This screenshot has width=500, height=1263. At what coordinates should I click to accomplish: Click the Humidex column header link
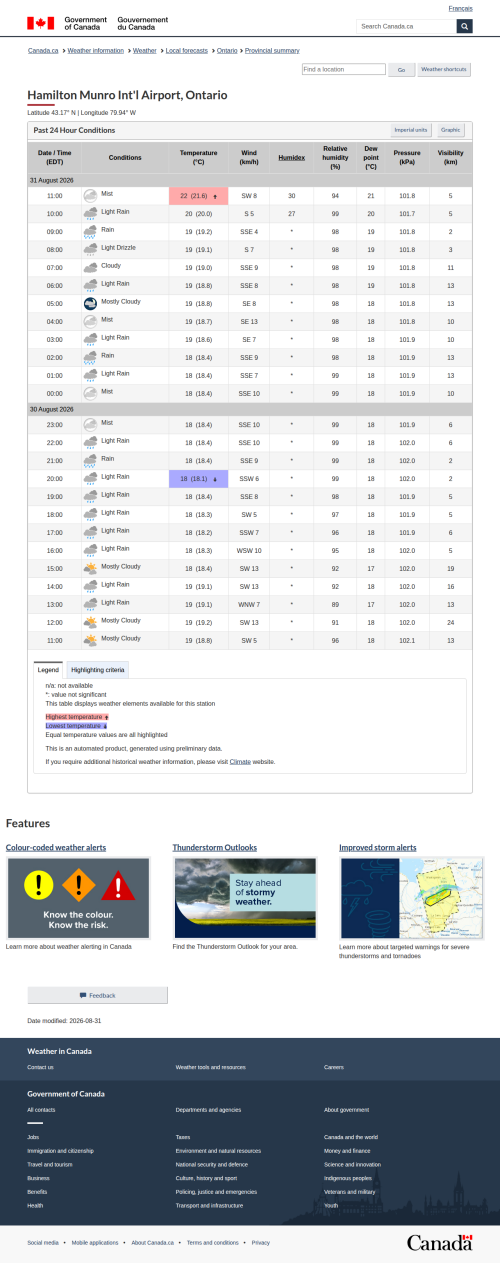[292, 158]
